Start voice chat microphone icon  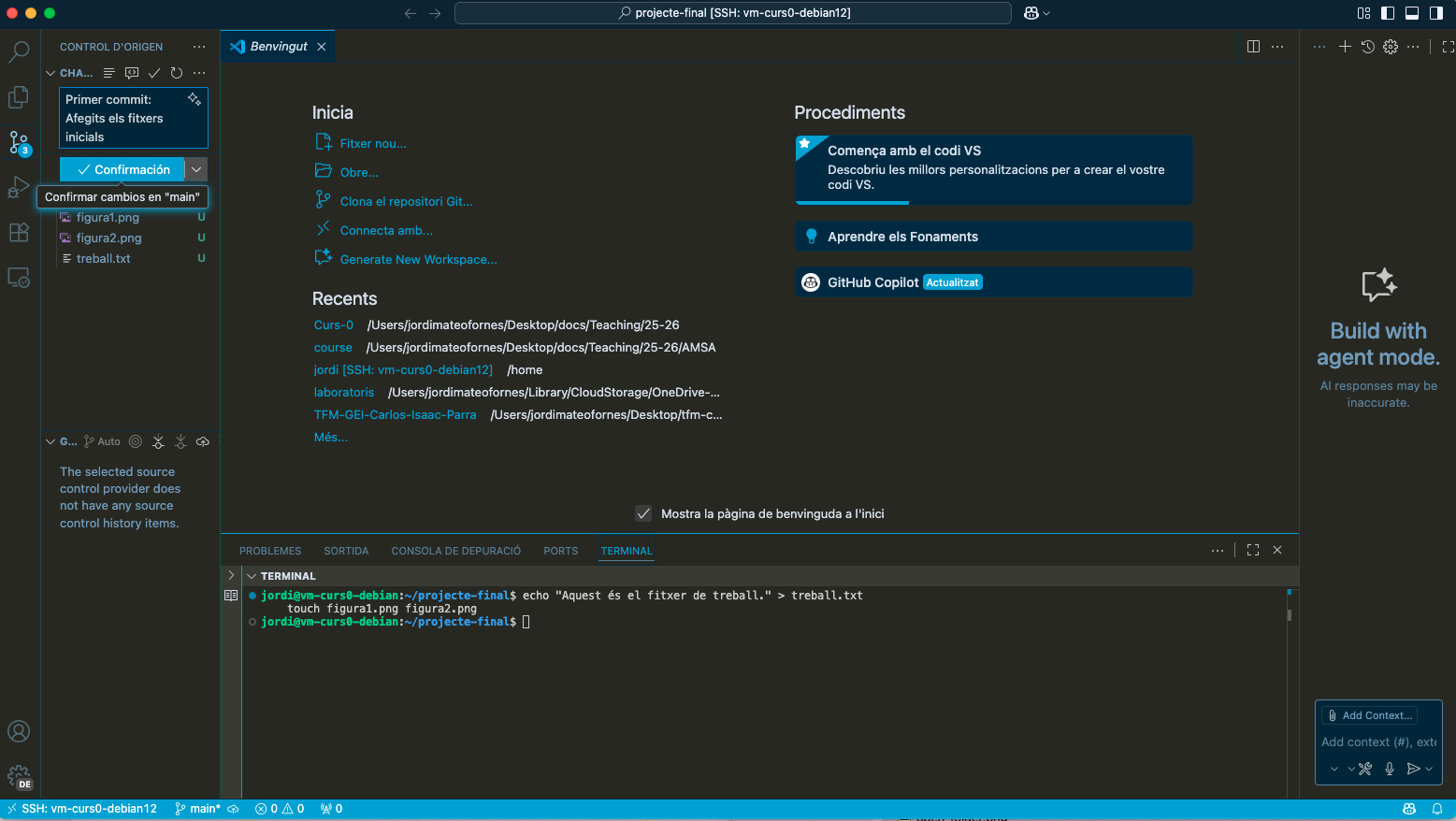tap(1390, 769)
